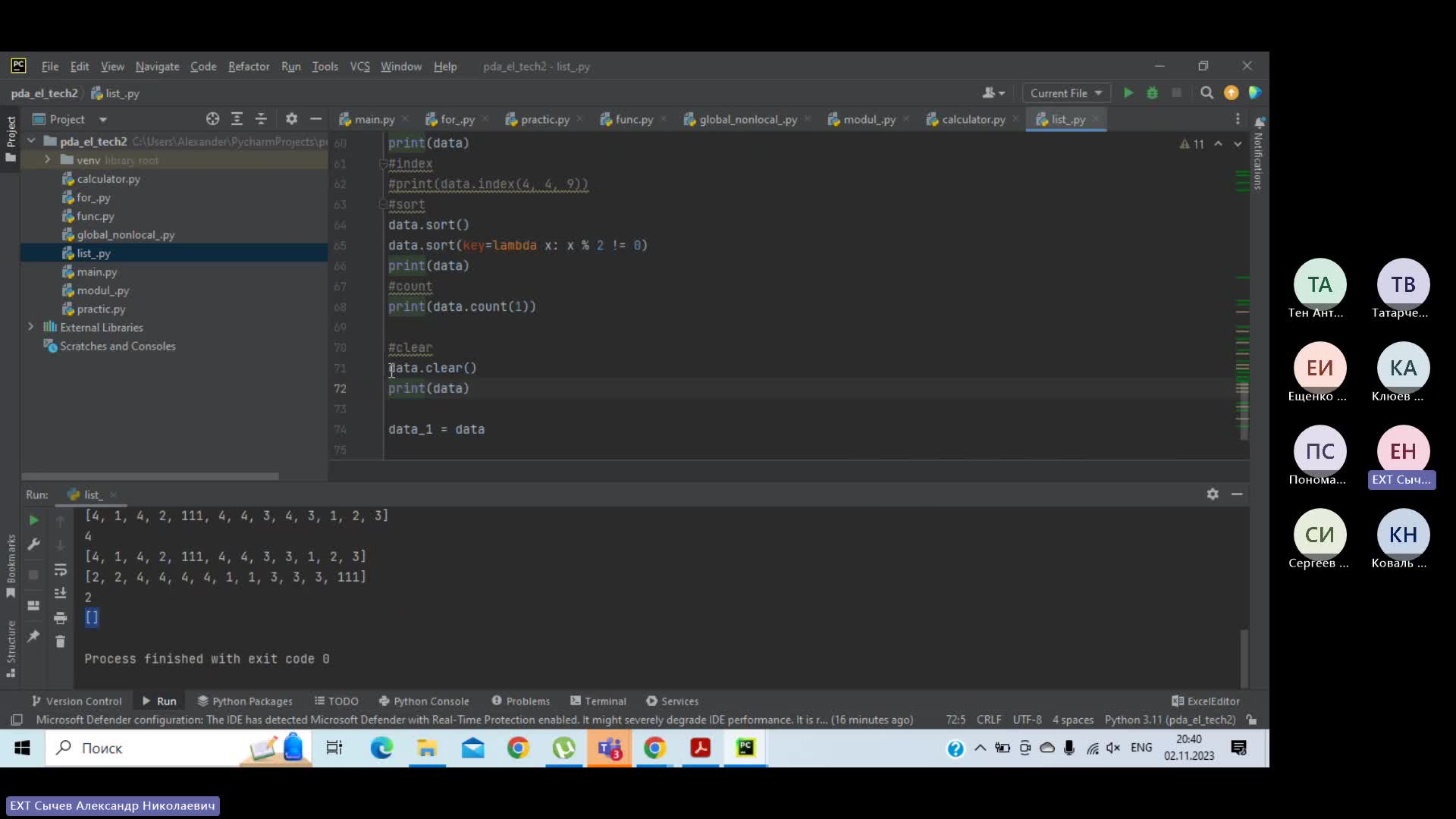Open Problems tool window

click(x=520, y=701)
